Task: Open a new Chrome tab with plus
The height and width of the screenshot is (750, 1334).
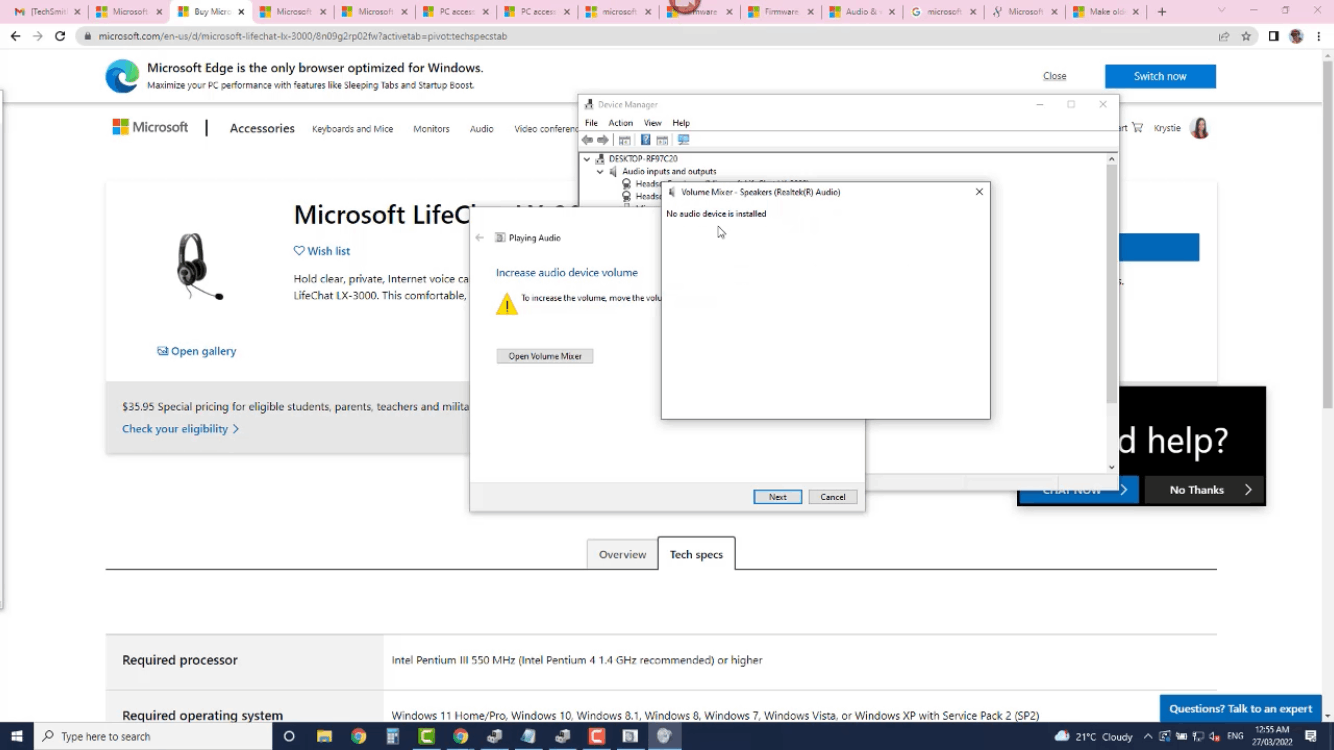Action: pos(1162,12)
